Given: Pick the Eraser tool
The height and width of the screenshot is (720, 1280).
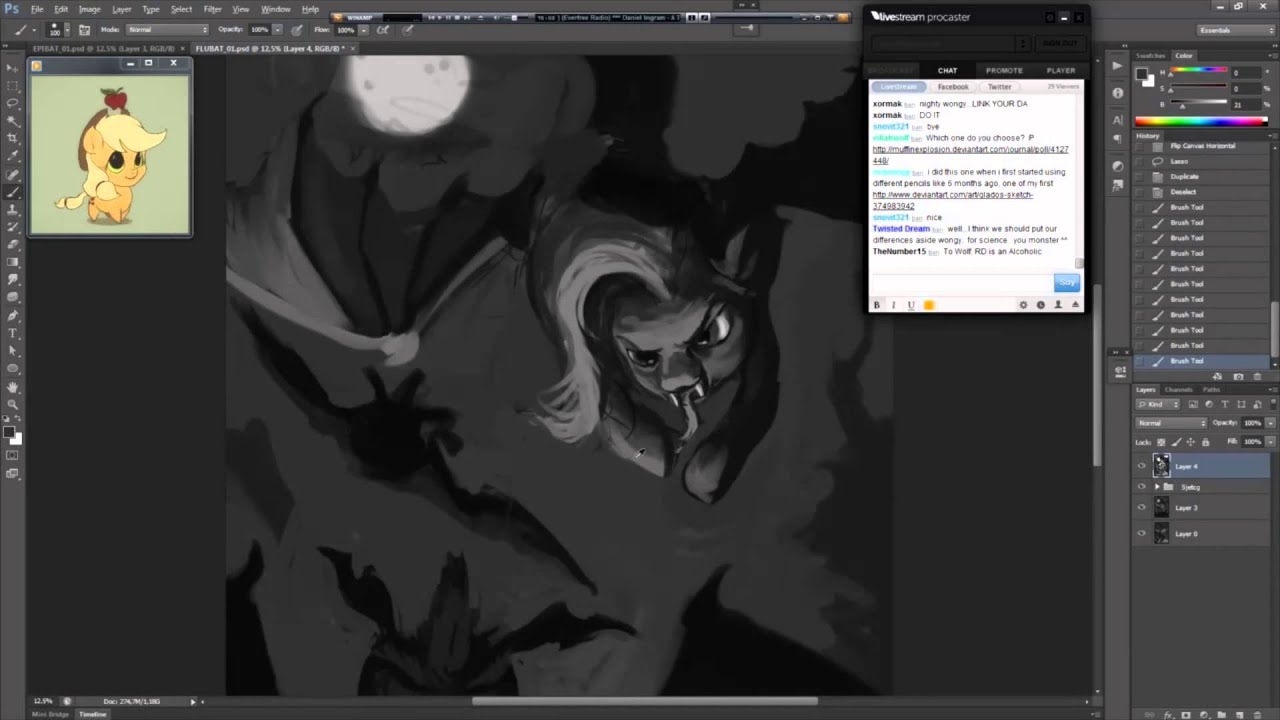Looking at the screenshot, I should pyautogui.click(x=13, y=244).
